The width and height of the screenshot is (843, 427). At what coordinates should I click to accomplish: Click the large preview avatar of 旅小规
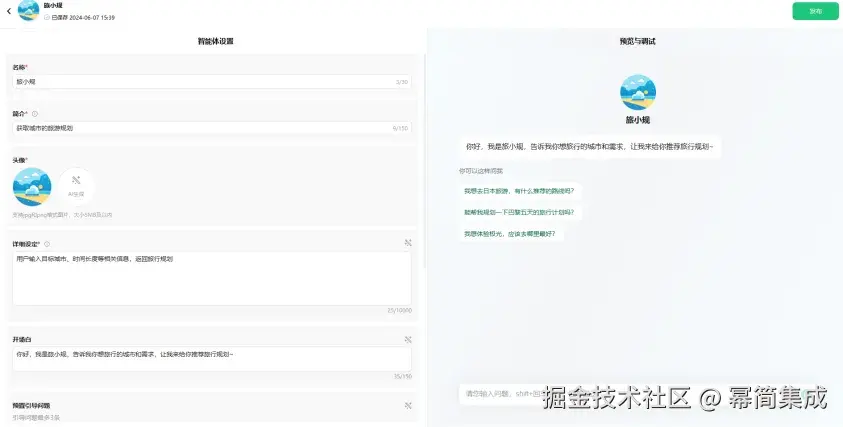point(638,92)
